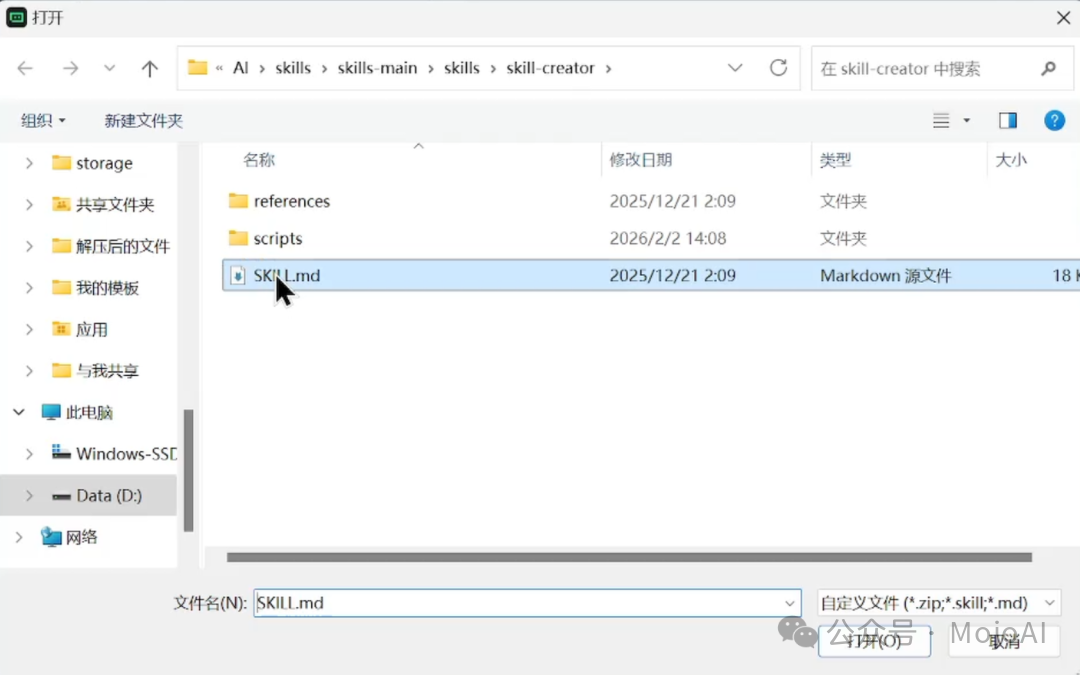
Task: Open the references folder
Action: [x=292, y=201]
